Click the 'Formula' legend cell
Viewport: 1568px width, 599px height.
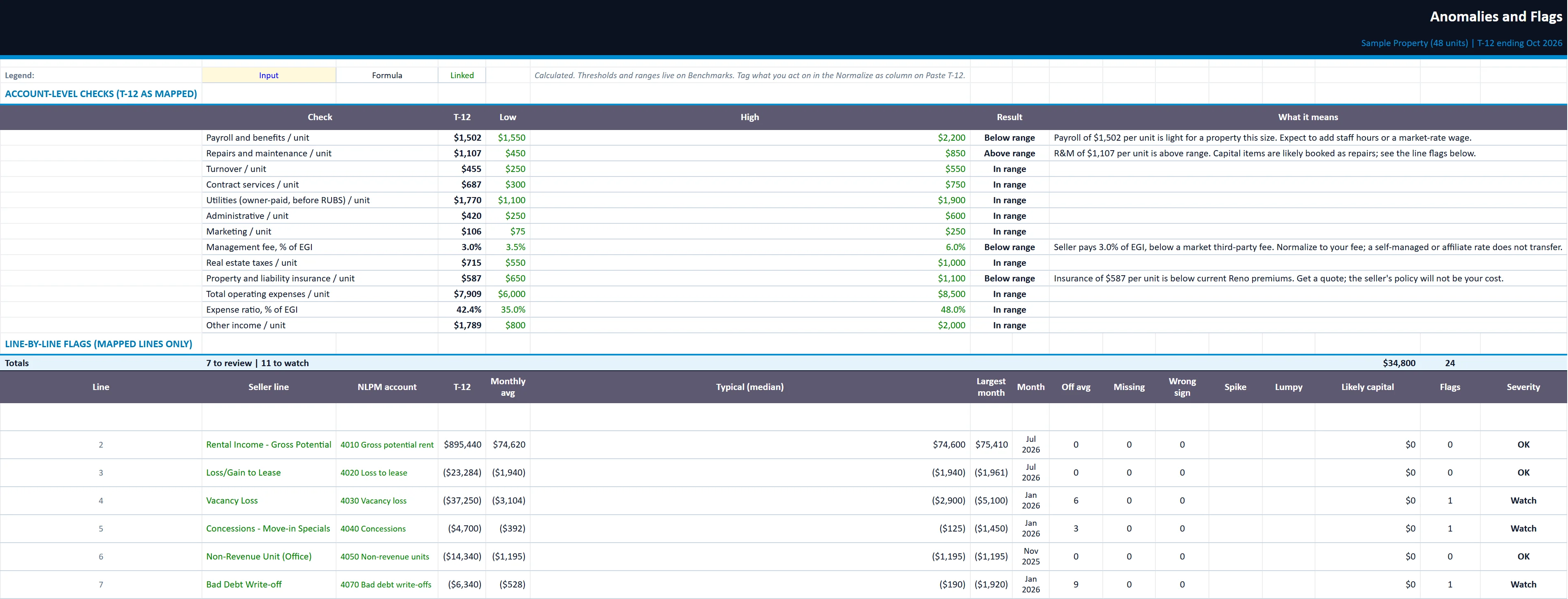387,75
